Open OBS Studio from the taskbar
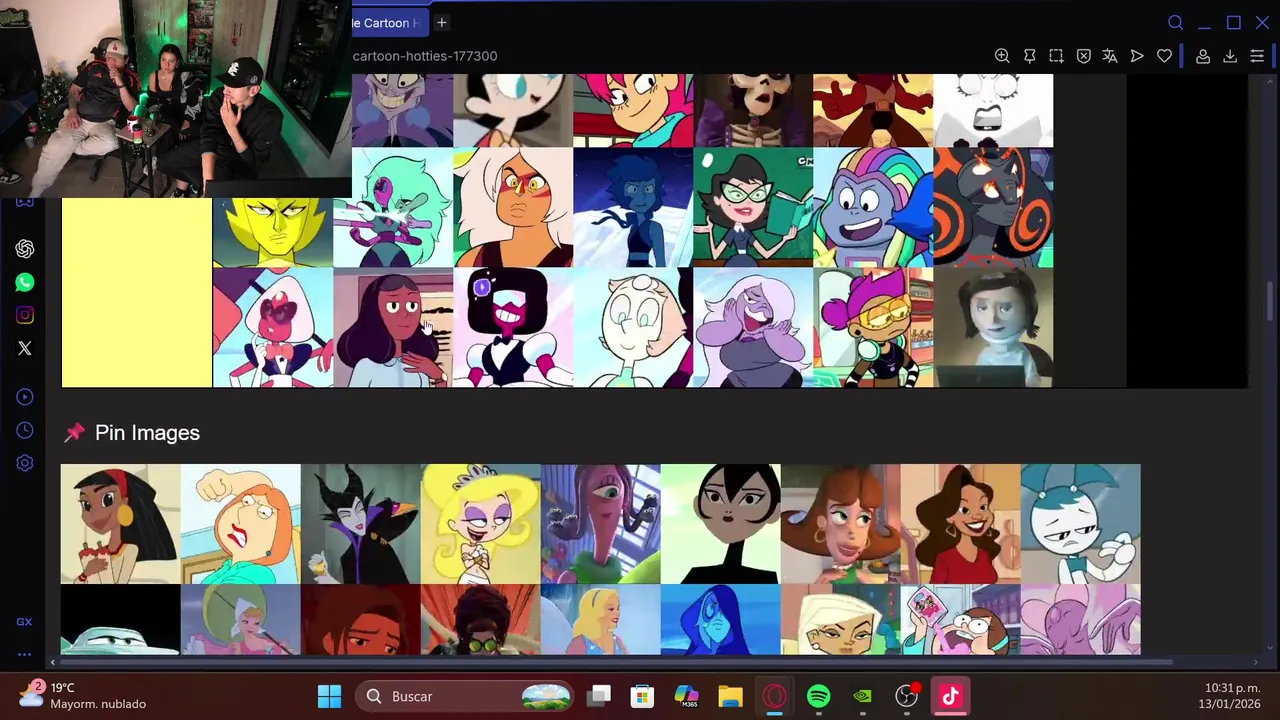Screen dimensions: 1280x720 click(906, 696)
